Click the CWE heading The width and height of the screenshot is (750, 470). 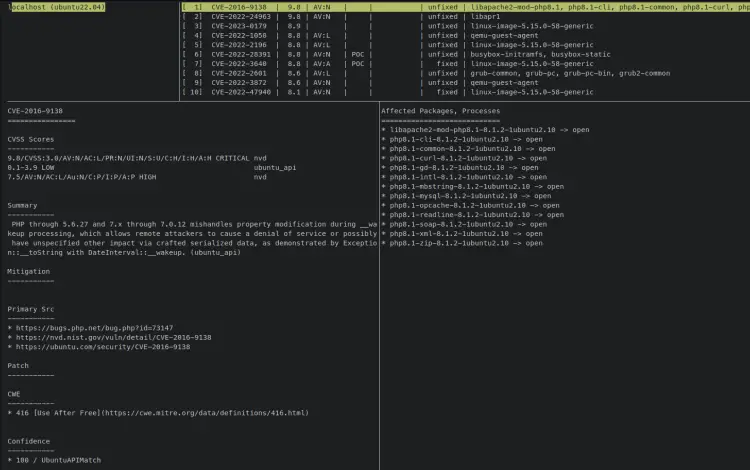[13, 394]
